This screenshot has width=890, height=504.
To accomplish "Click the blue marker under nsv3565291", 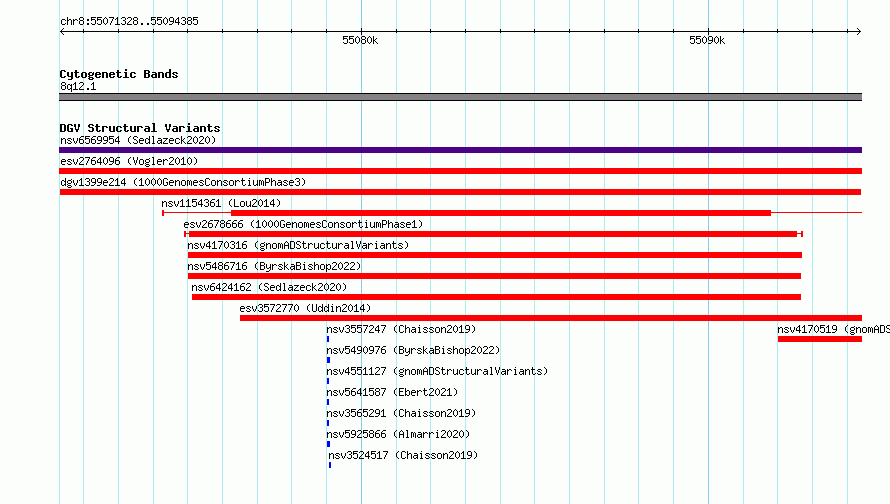I will click(328, 423).
